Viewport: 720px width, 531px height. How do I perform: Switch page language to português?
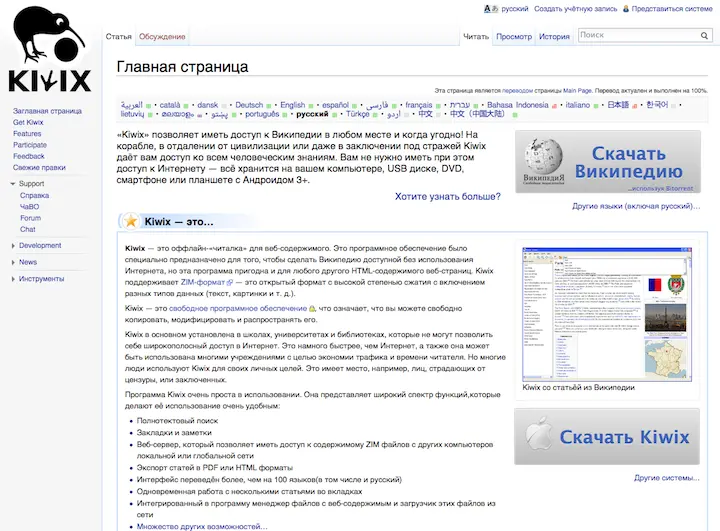[x=262, y=114]
